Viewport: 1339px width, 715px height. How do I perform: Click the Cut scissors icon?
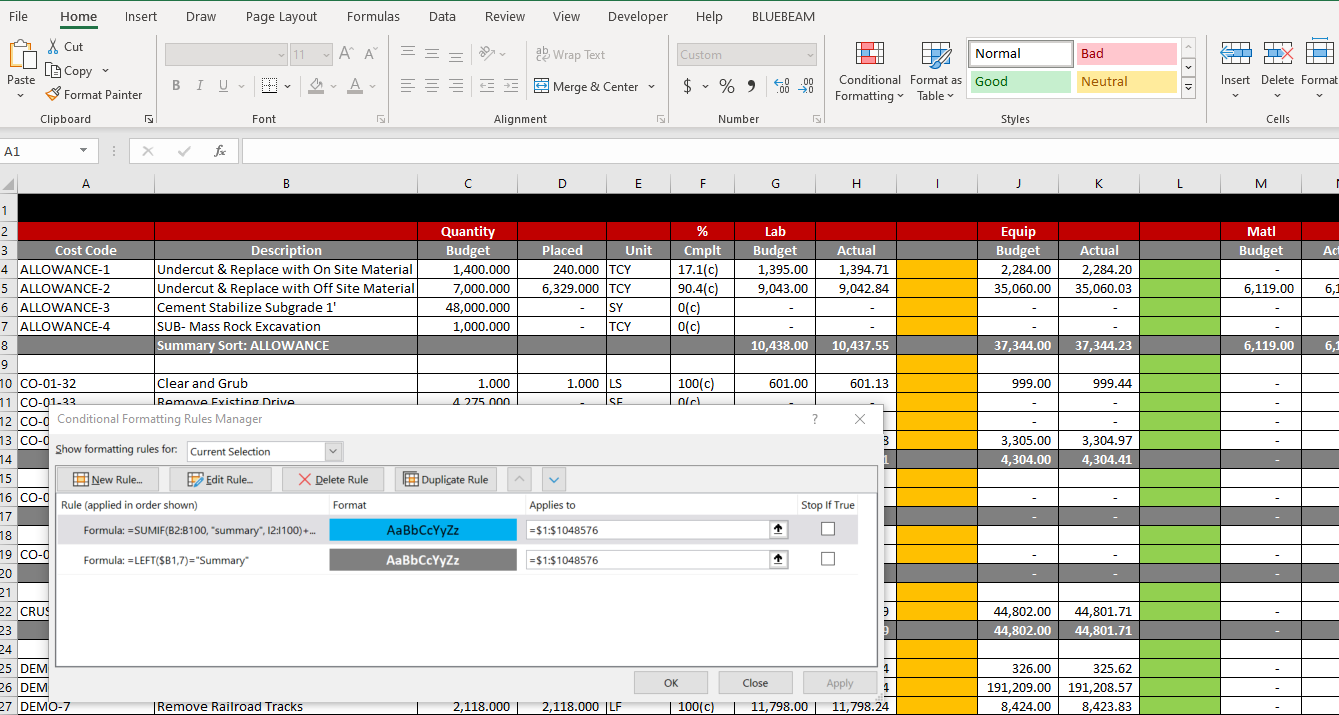tap(54, 47)
